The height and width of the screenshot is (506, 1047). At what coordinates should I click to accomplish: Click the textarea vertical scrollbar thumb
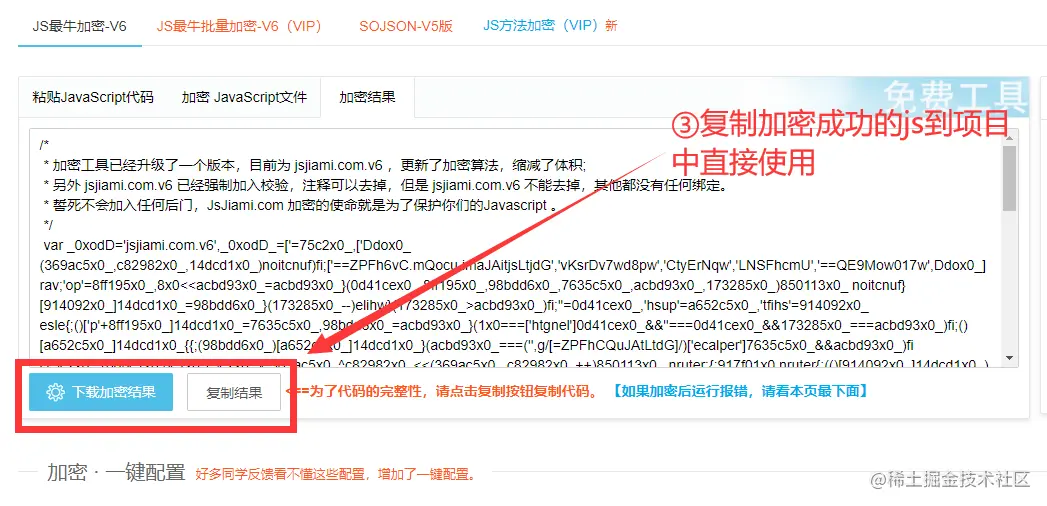pyautogui.click(x=1010, y=179)
